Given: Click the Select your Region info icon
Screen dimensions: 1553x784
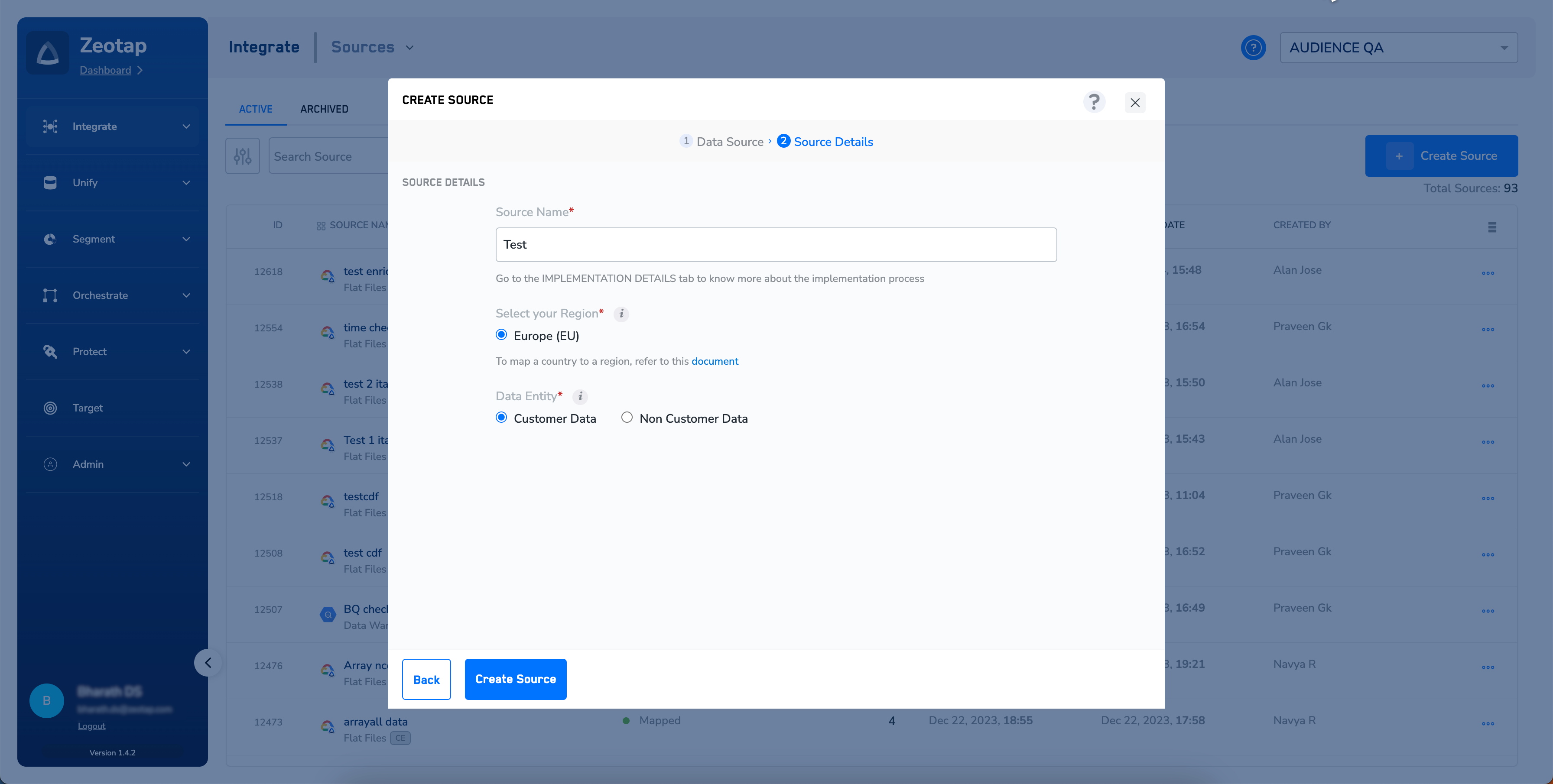Looking at the screenshot, I should [x=621, y=314].
